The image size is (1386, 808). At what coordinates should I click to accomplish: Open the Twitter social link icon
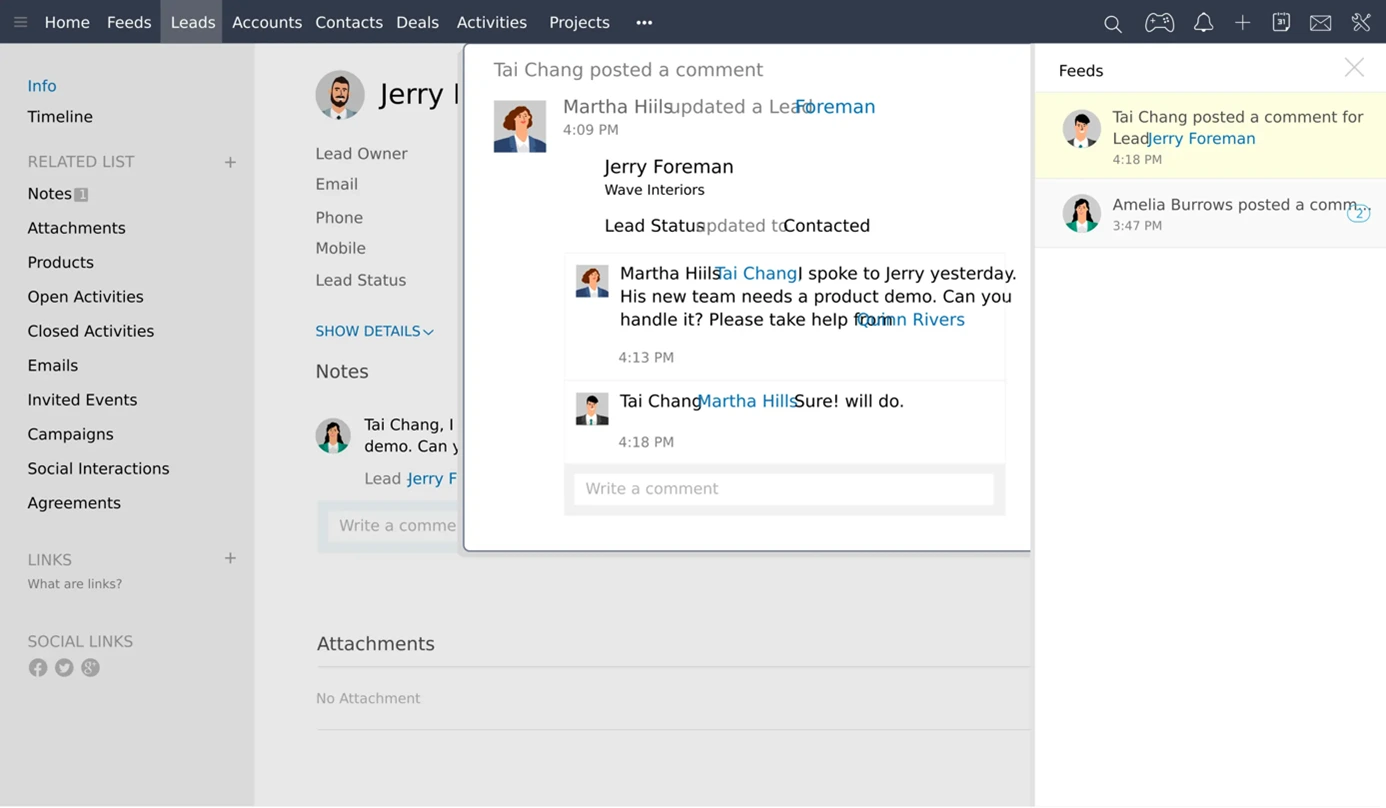click(x=64, y=668)
